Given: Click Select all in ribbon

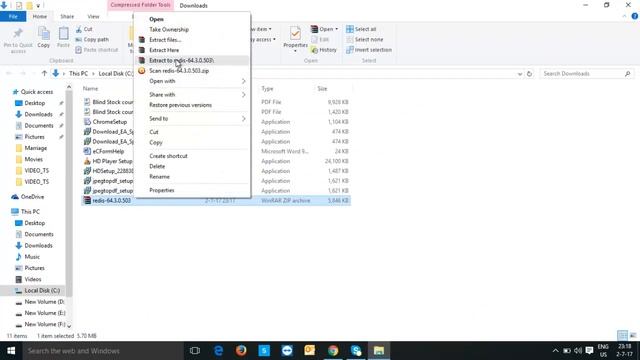Looking at the screenshot, I should coord(361,29).
